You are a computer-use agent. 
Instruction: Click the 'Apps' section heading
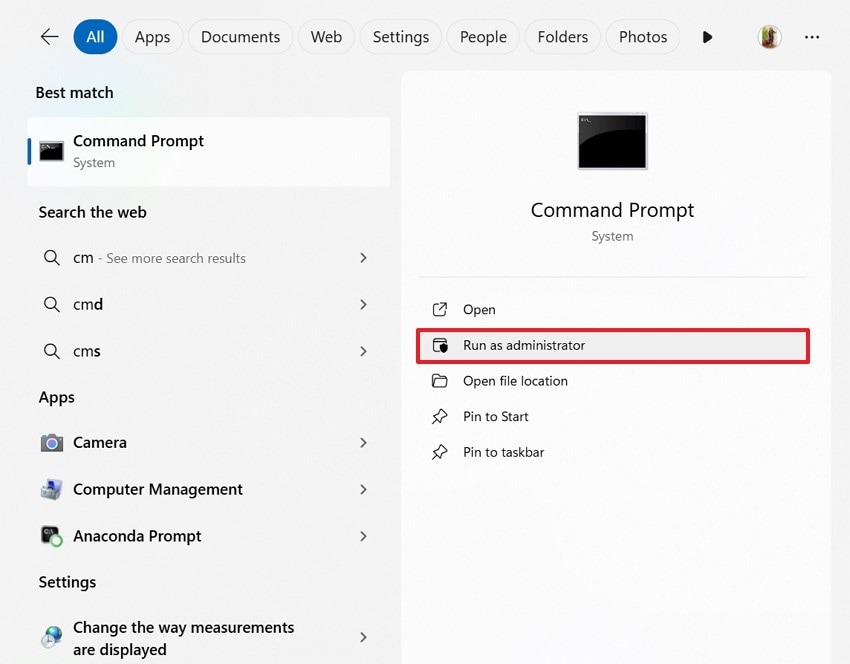(56, 397)
